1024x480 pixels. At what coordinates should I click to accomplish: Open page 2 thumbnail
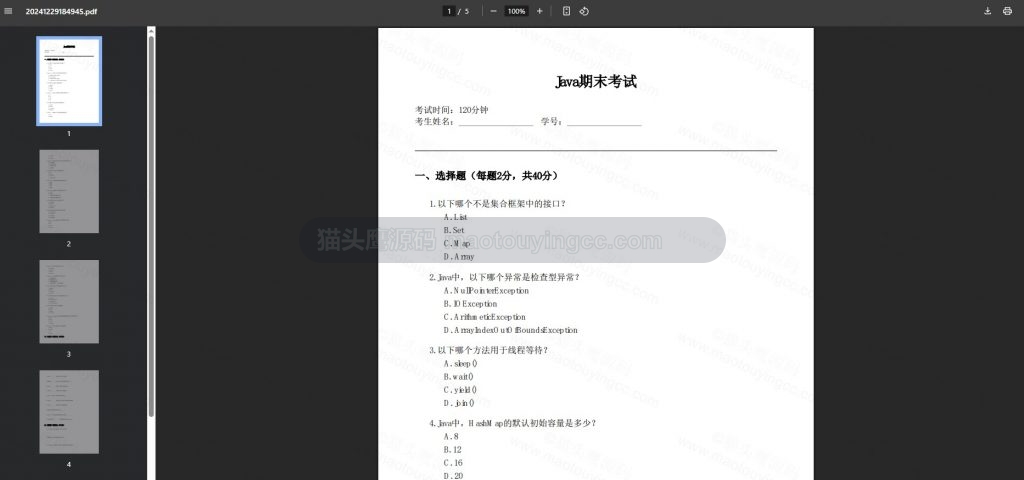69,191
